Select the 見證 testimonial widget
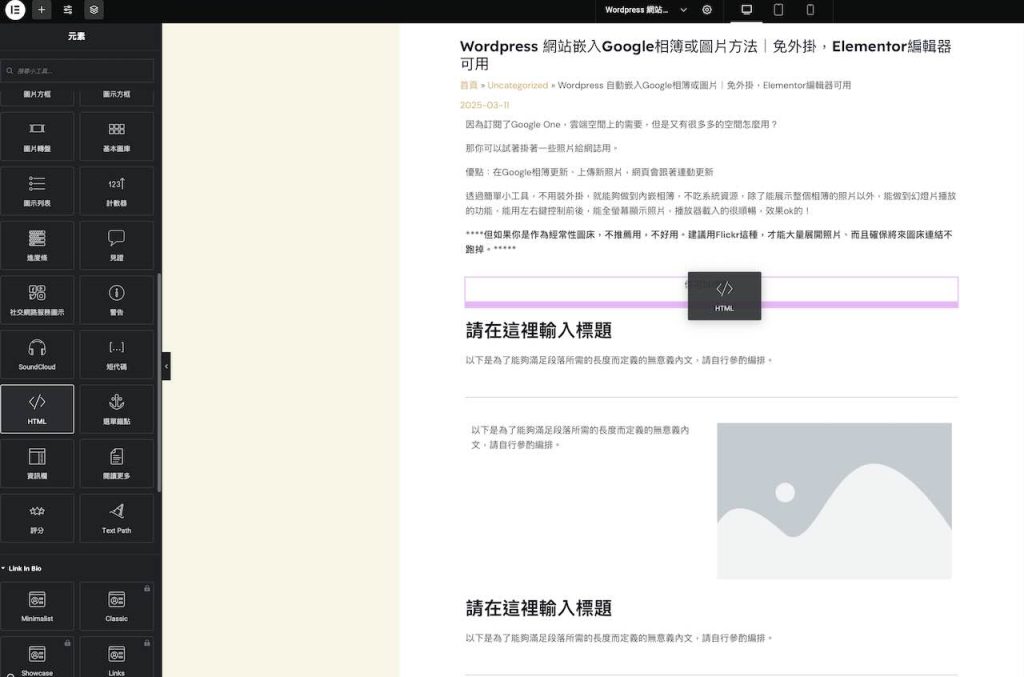Viewport: 1024px width, 677px height. tap(117, 245)
